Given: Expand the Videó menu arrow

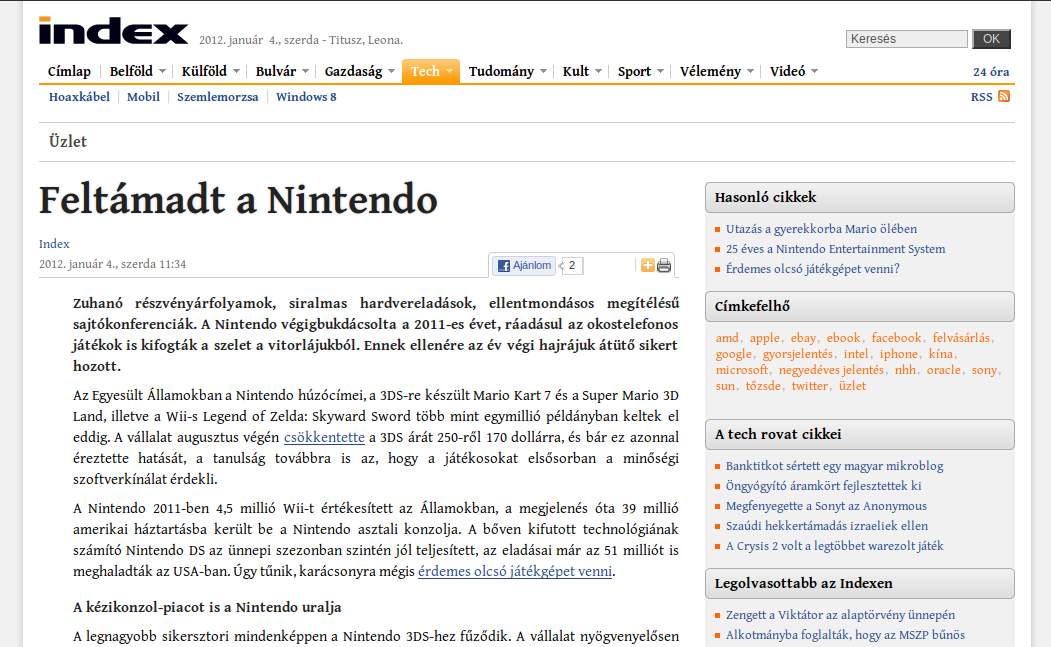Looking at the screenshot, I should [x=814, y=71].
